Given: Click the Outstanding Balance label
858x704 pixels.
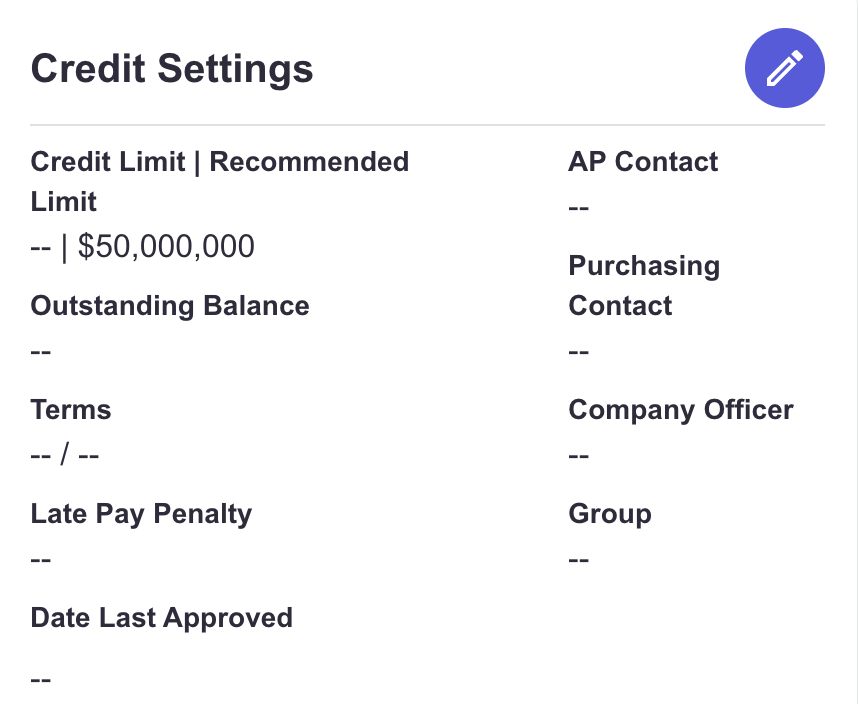Looking at the screenshot, I should tap(170, 306).
